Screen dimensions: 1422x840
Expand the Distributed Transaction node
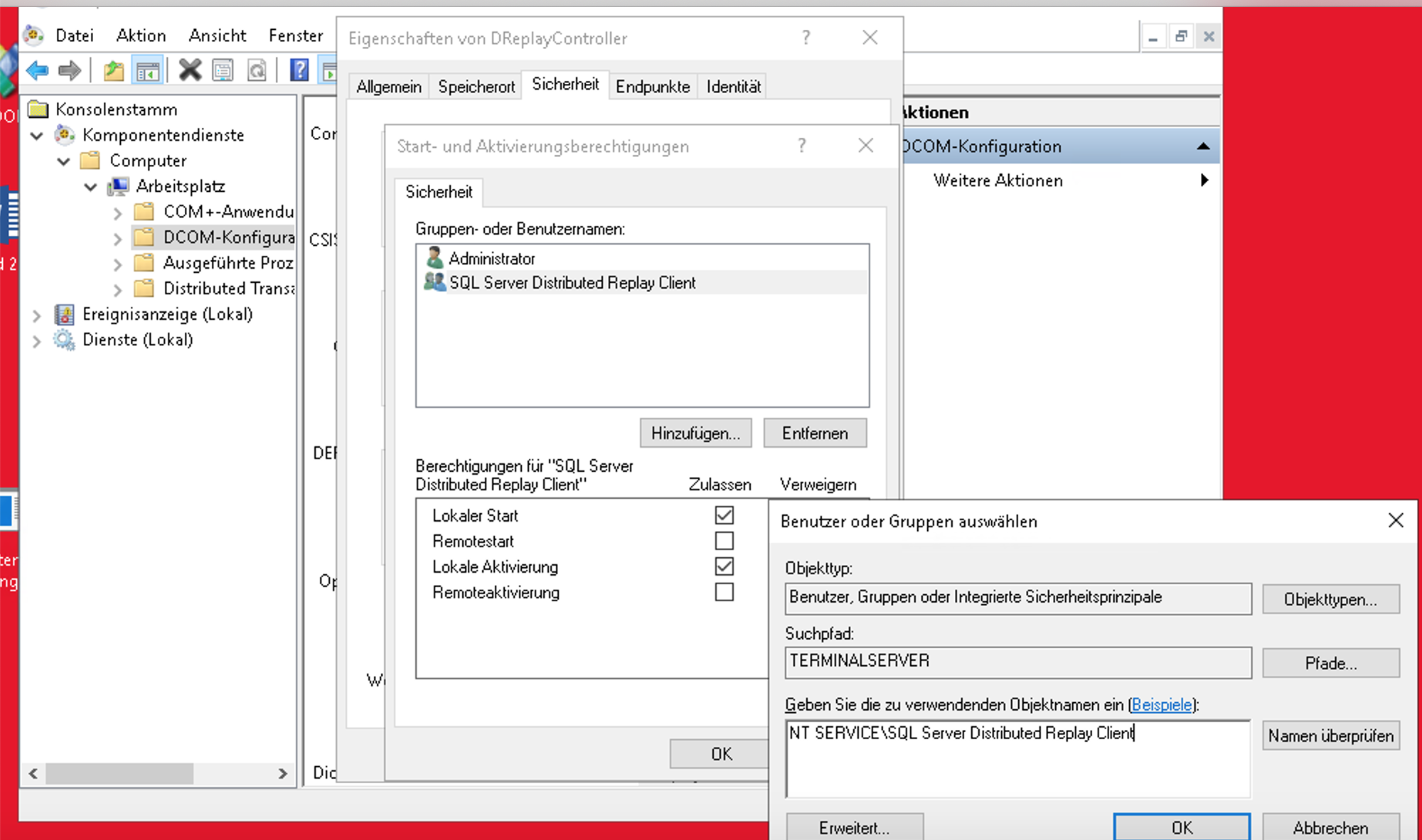click(x=118, y=290)
